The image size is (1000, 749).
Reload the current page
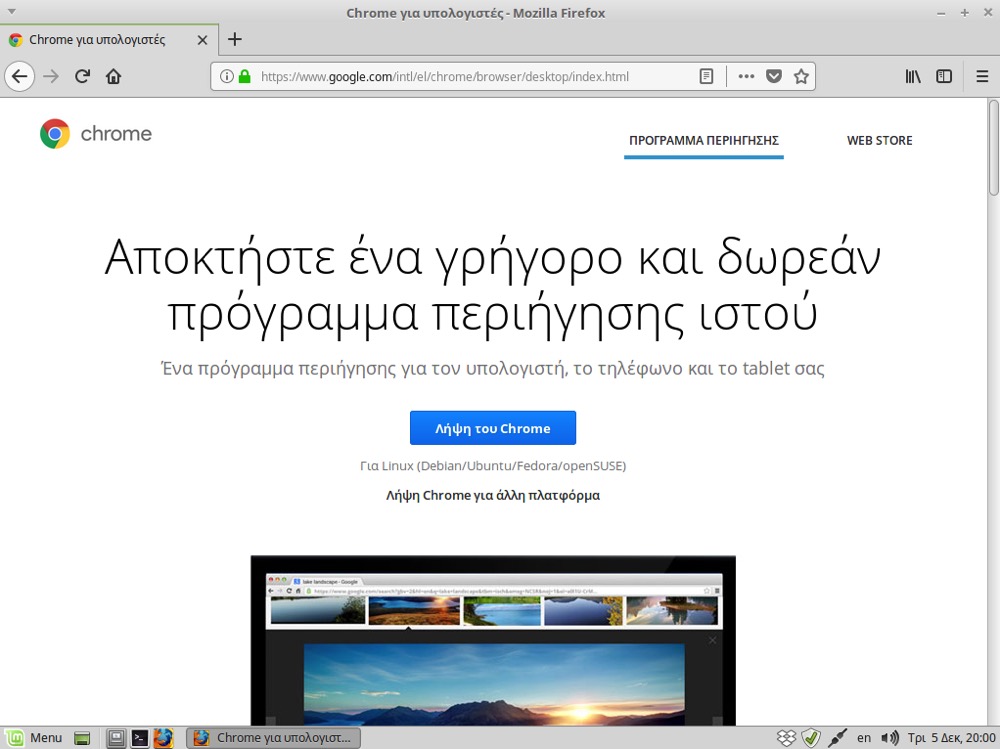pyautogui.click(x=82, y=77)
